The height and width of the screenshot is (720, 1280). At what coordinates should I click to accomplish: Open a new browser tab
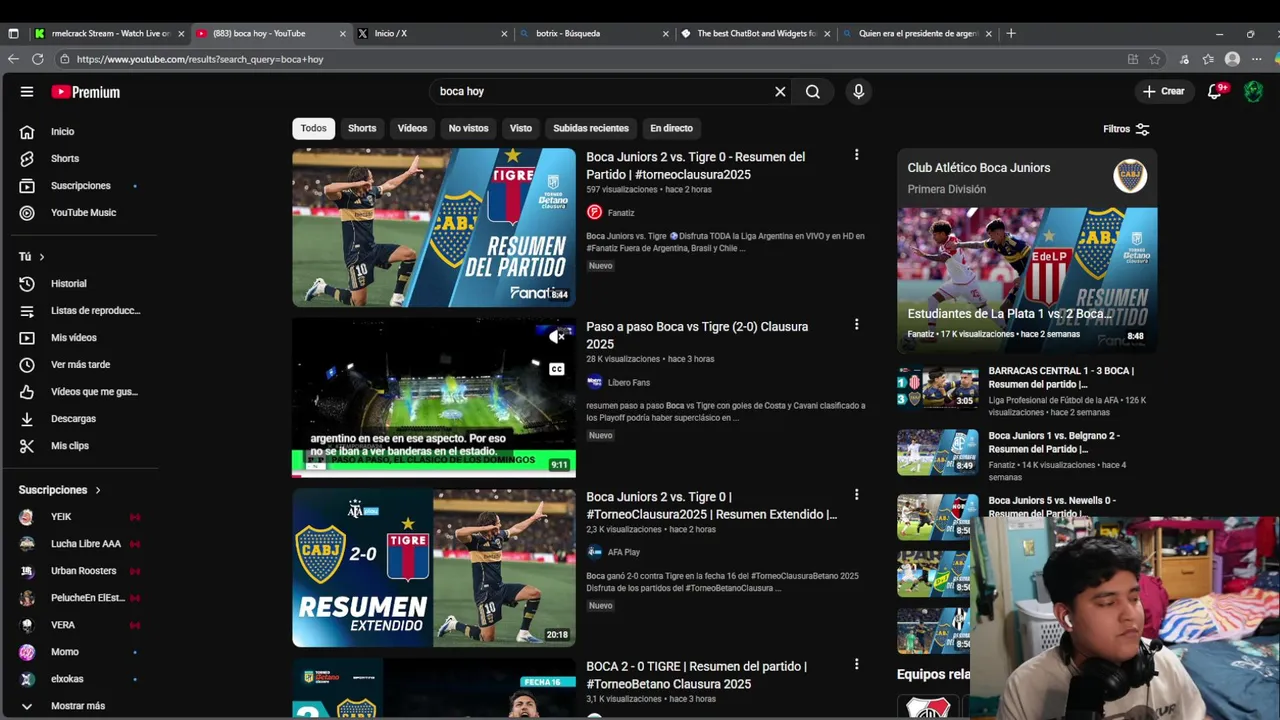pyautogui.click(x=1011, y=33)
